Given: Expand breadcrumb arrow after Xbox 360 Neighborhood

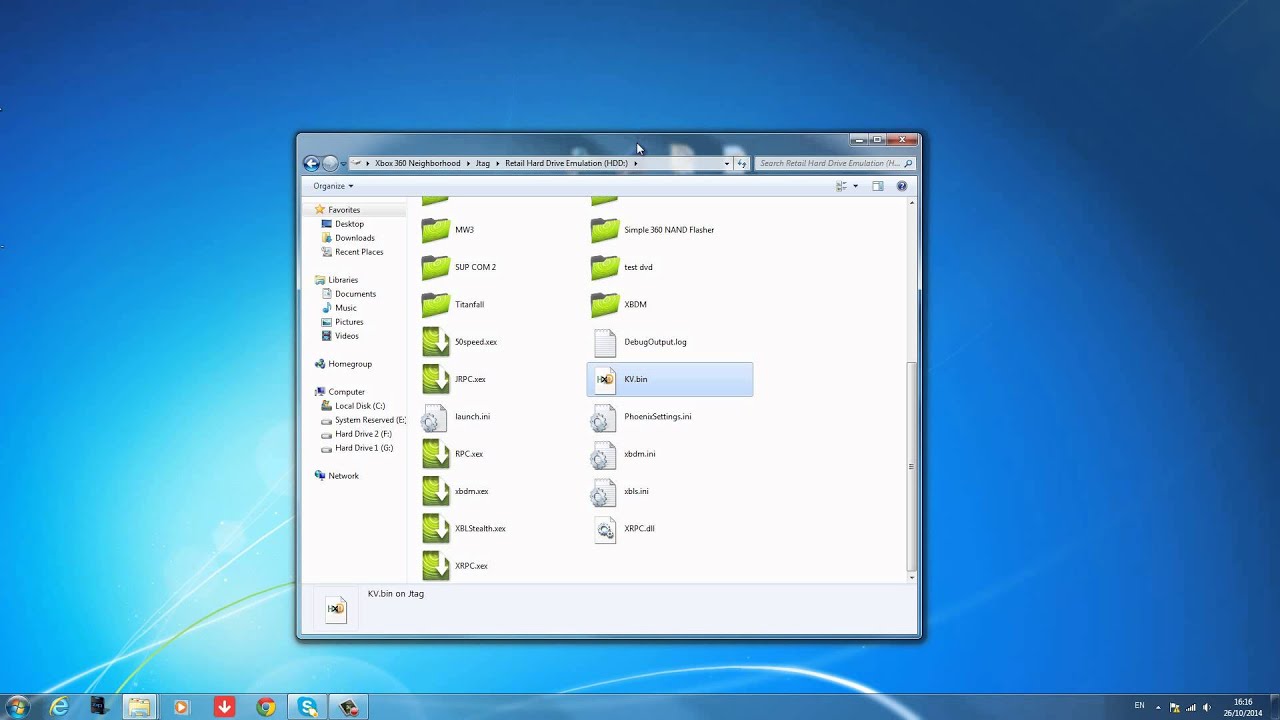Looking at the screenshot, I should [x=467, y=163].
